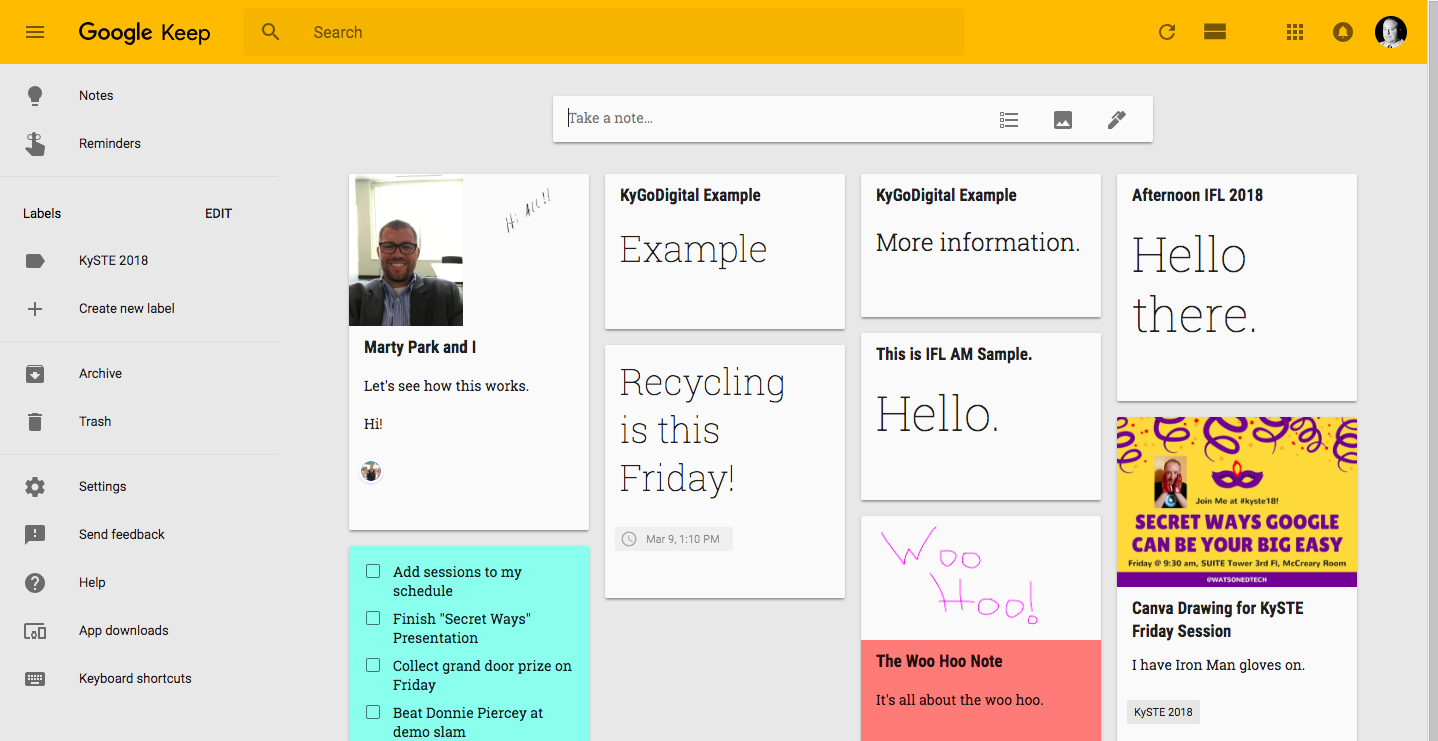Create a new note with image
The width and height of the screenshot is (1438, 741).
click(x=1063, y=120)
